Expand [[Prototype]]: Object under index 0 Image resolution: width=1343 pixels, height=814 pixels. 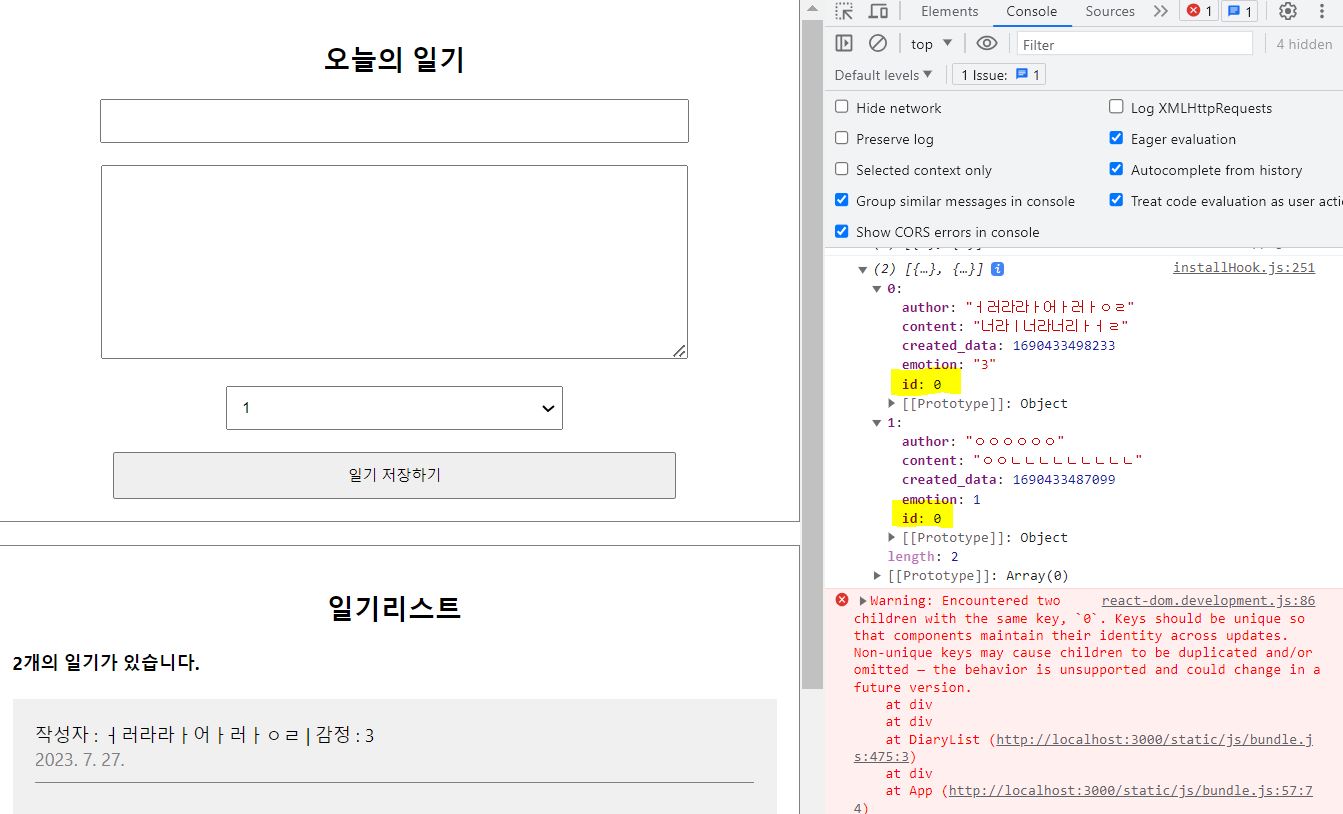(892, 403)
